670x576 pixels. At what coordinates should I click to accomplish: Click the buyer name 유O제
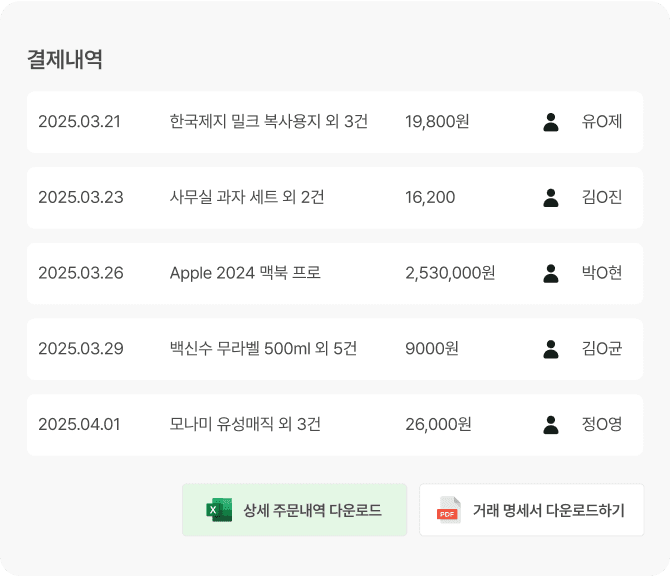[602, 122]
